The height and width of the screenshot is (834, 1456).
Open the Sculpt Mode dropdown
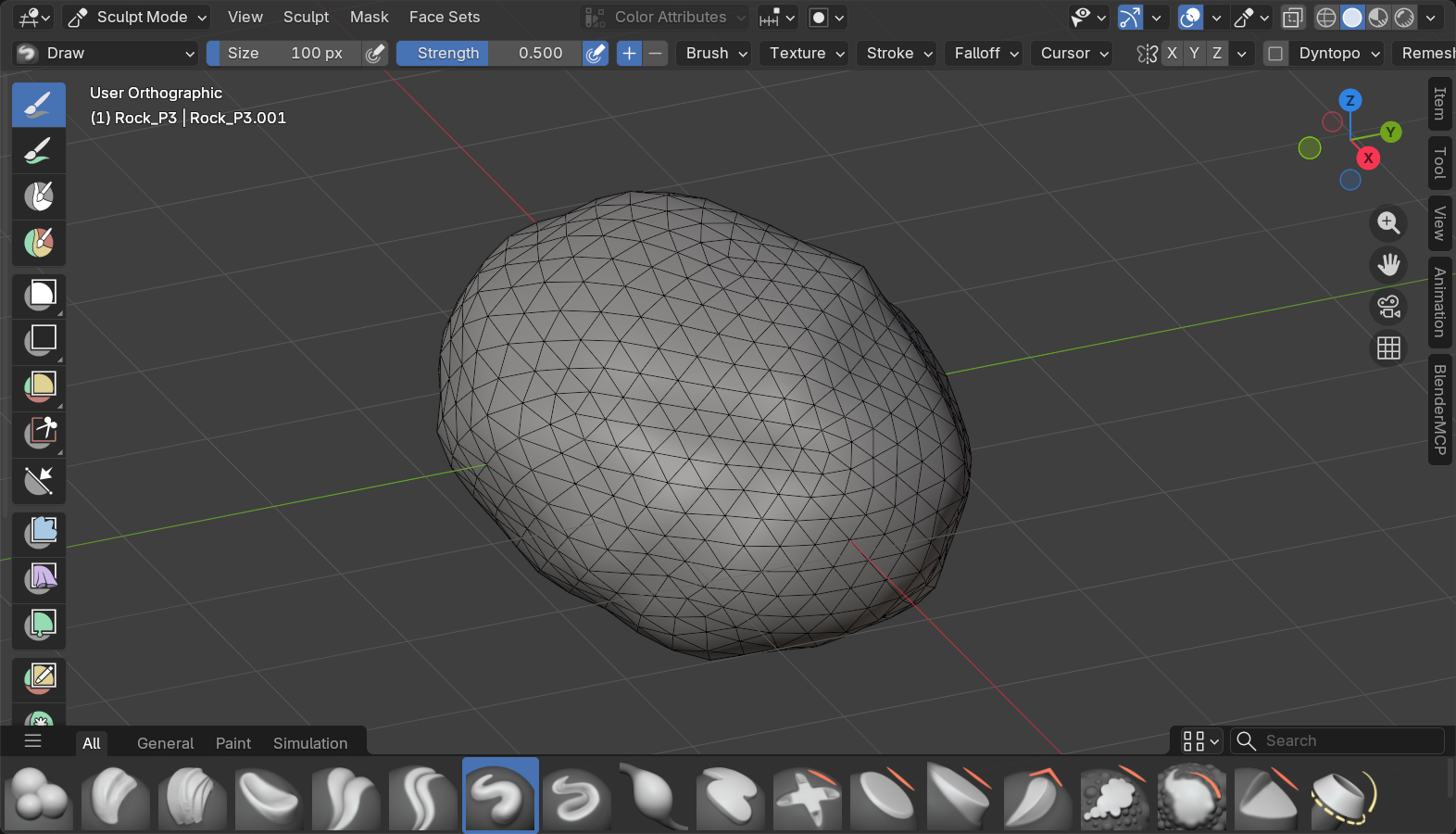[x=137, y=18]
